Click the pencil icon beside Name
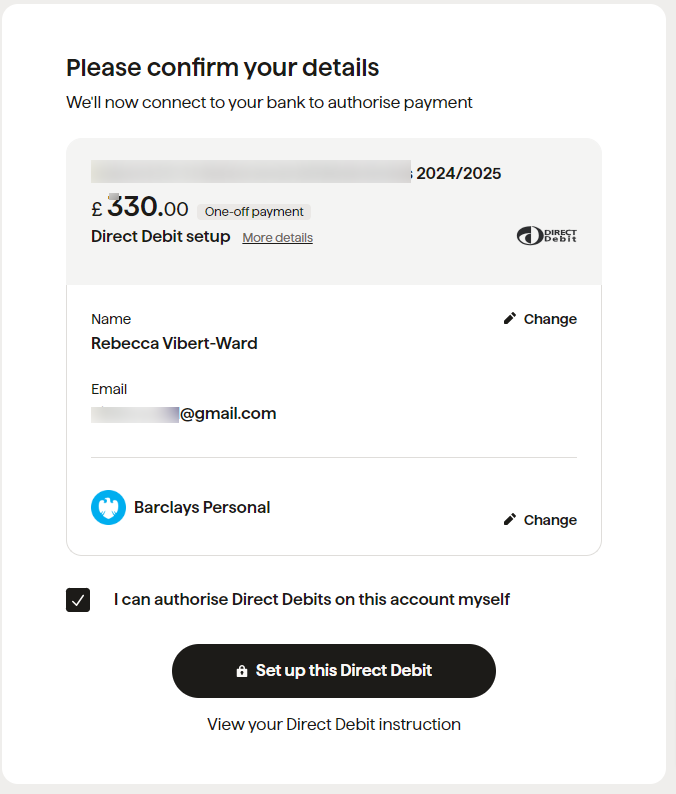This screenshot has width=676, height=794. click(x=510, y=319)
